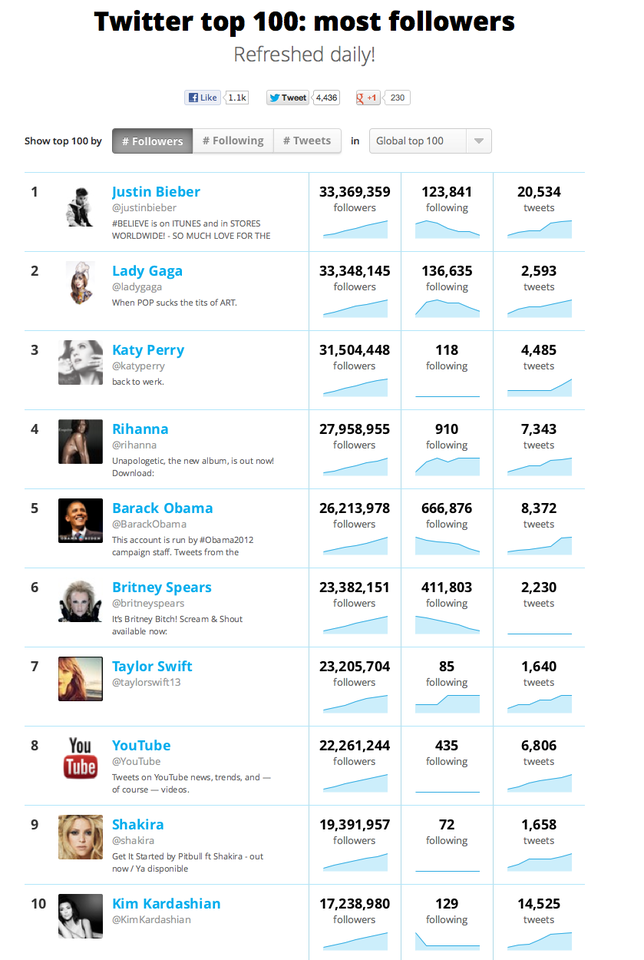Click Katy Perry's avatar thumbnail
Viewport: 644px width, 960px height.
coord(80,362)
